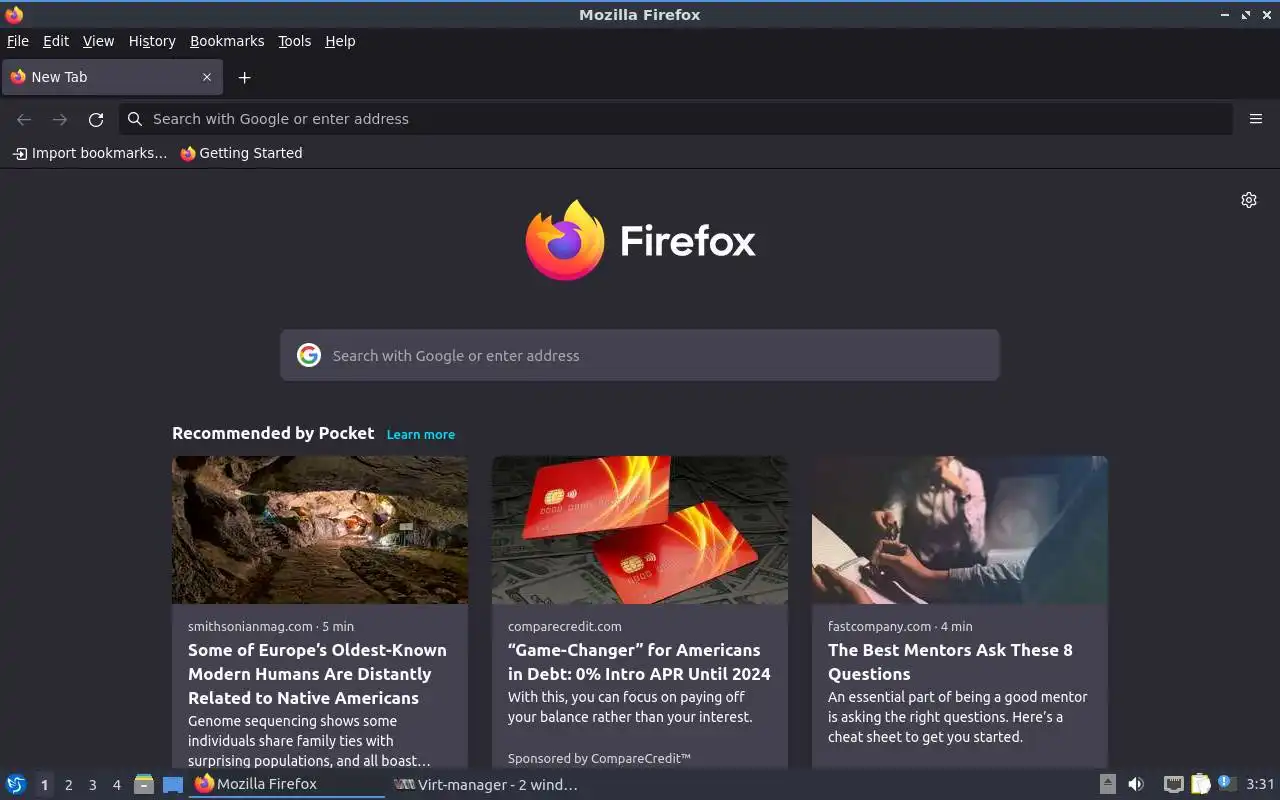The width and height of the screenshot is (1280, 800).
Task: Click the show desktop icon in the taskbar
Action: [173, 784]
